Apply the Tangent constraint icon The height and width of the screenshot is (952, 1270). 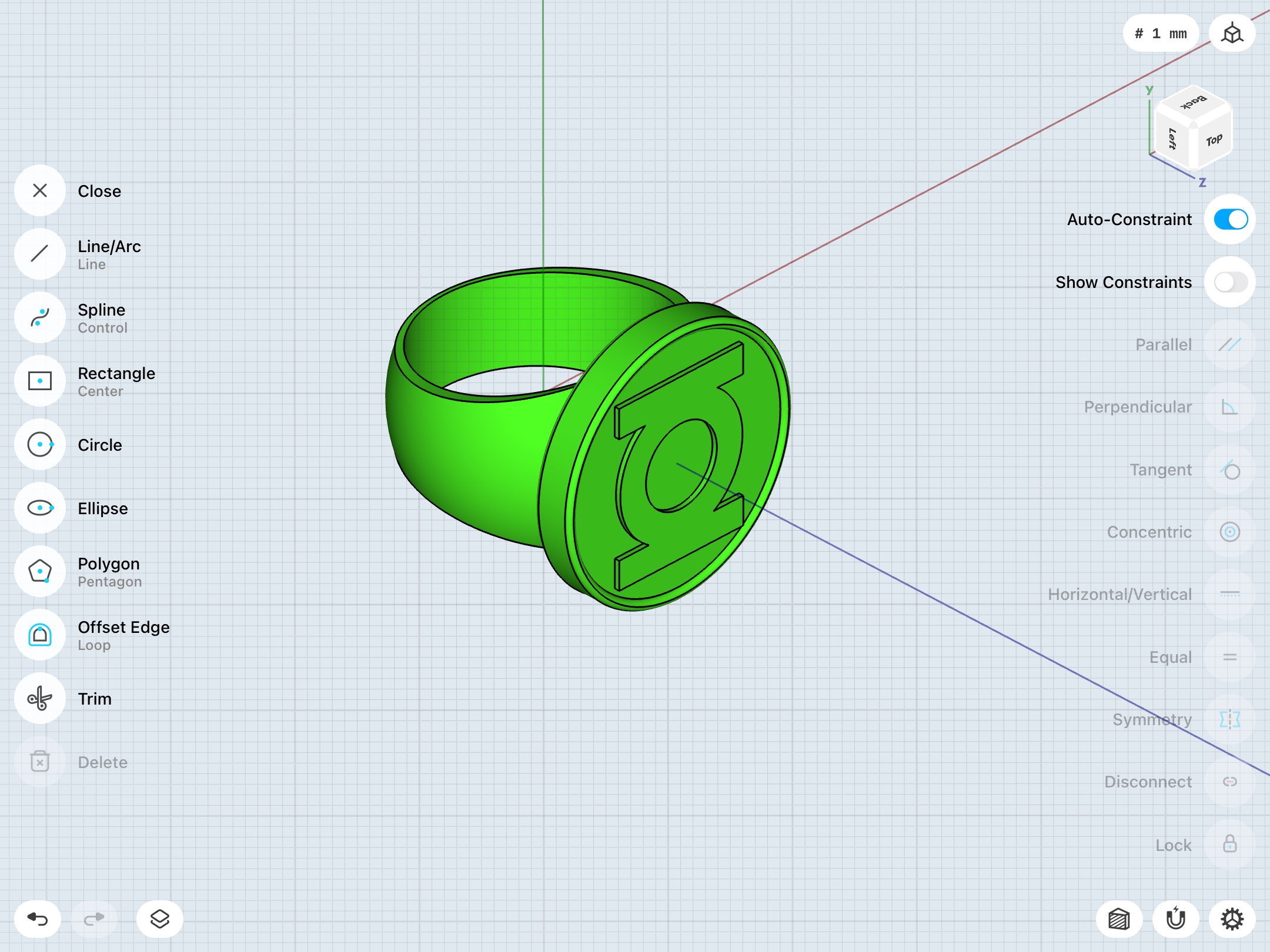1230,470
